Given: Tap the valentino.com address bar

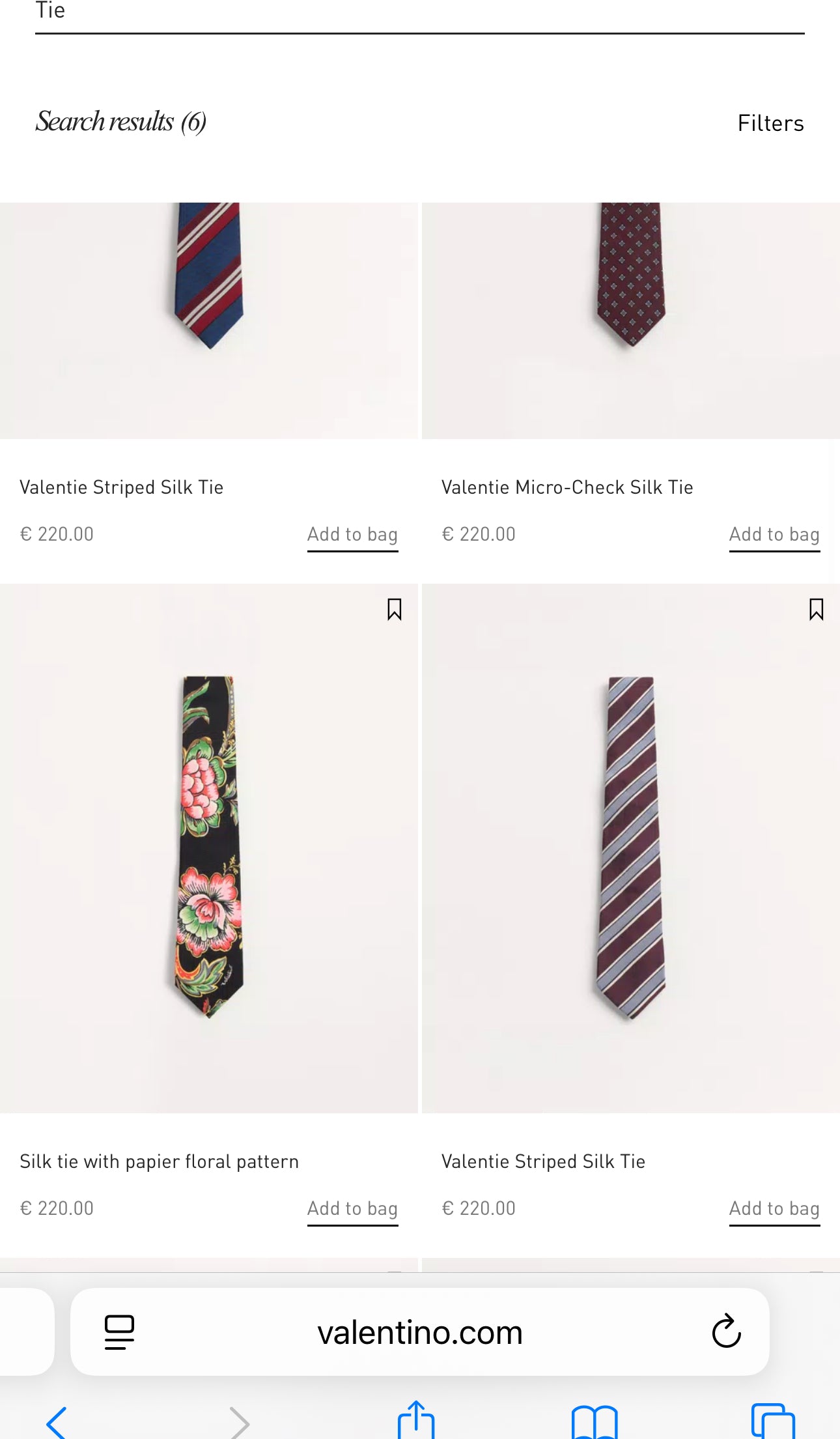Looking at the screenshot, I should point(420,1332).
